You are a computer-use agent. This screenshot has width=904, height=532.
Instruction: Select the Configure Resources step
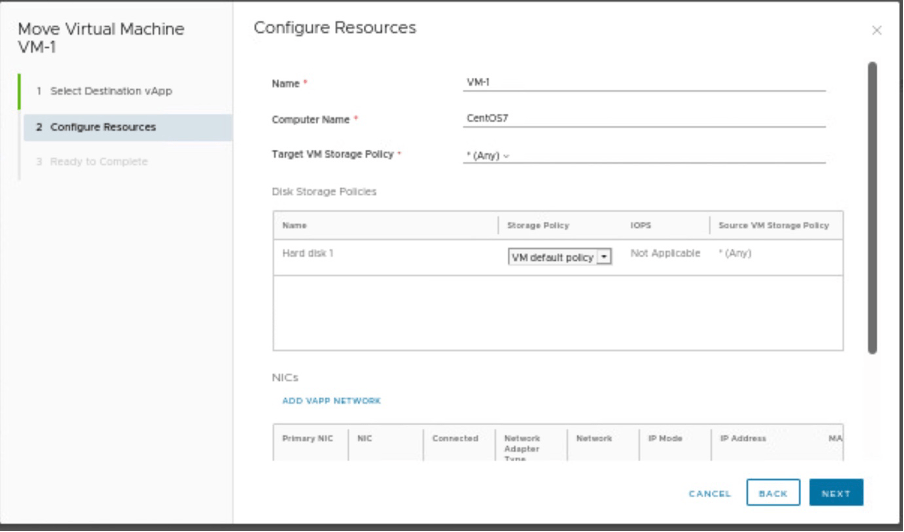point(103,127)
